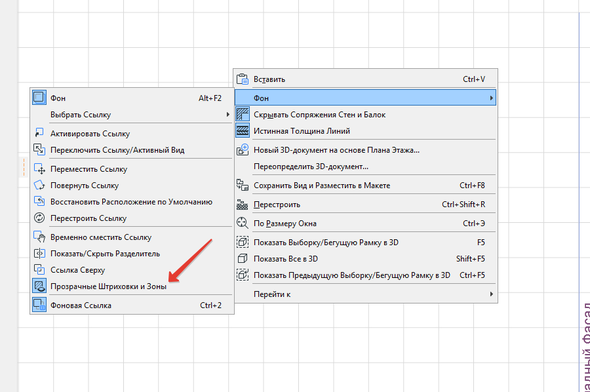Click Переключить Ссылку/Активный Вид icon

39,150
